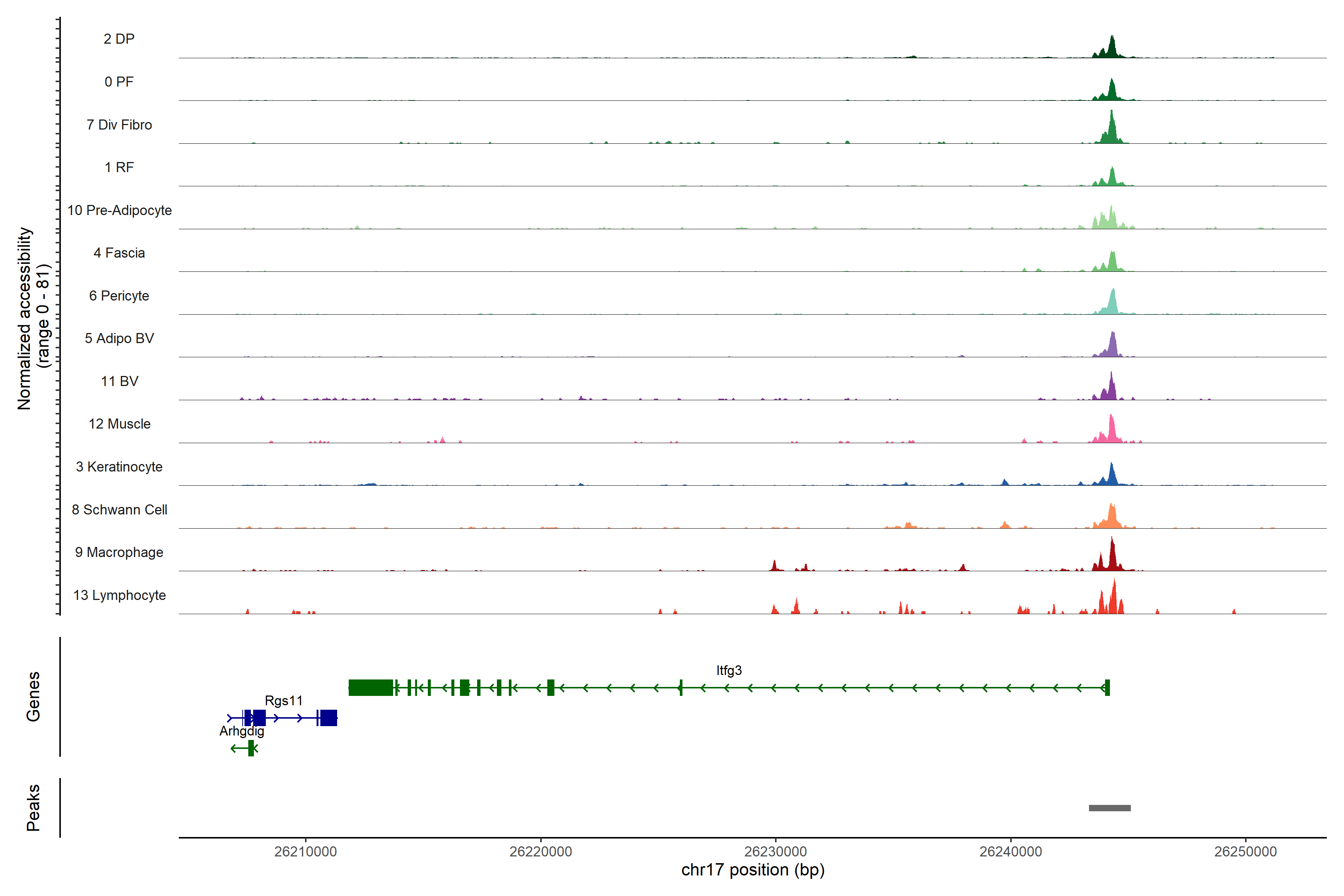Viewport: 1344px width, 896px height.
Task: Click the 8 Schwann Cell track label
Action: tap(119, 510)
